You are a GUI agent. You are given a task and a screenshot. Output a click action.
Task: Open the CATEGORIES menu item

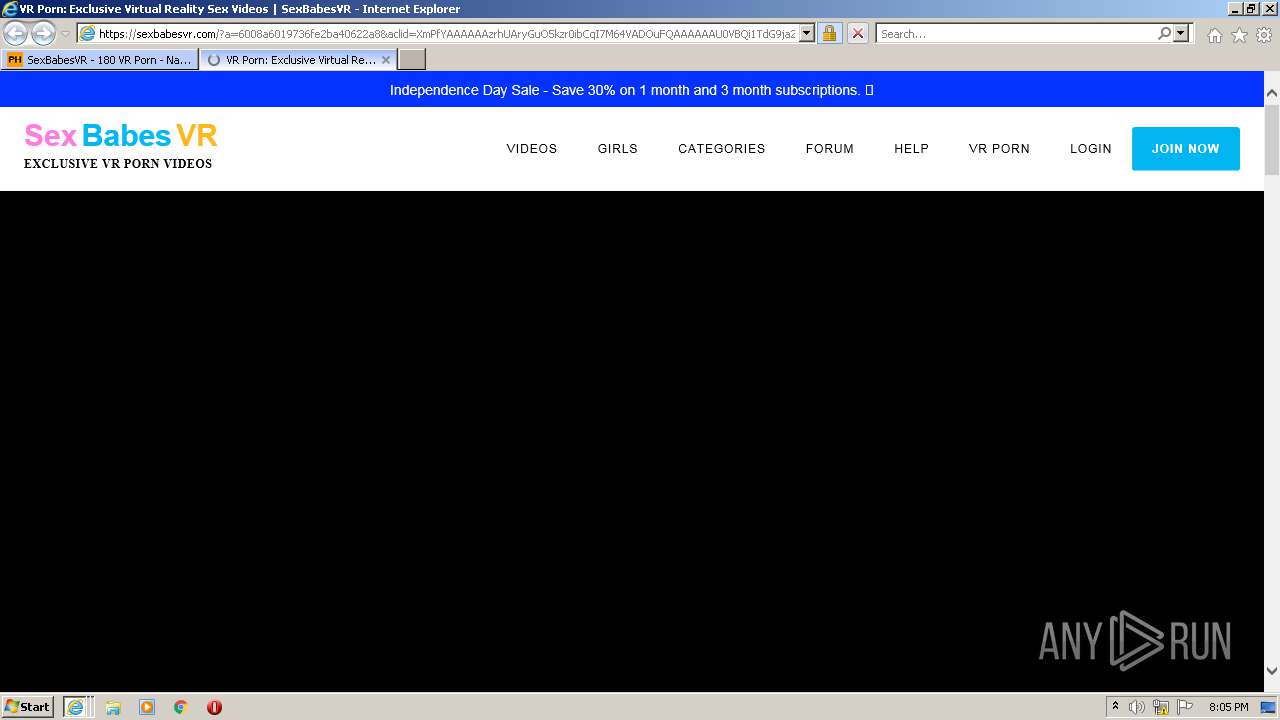click(x=721, y=149)
